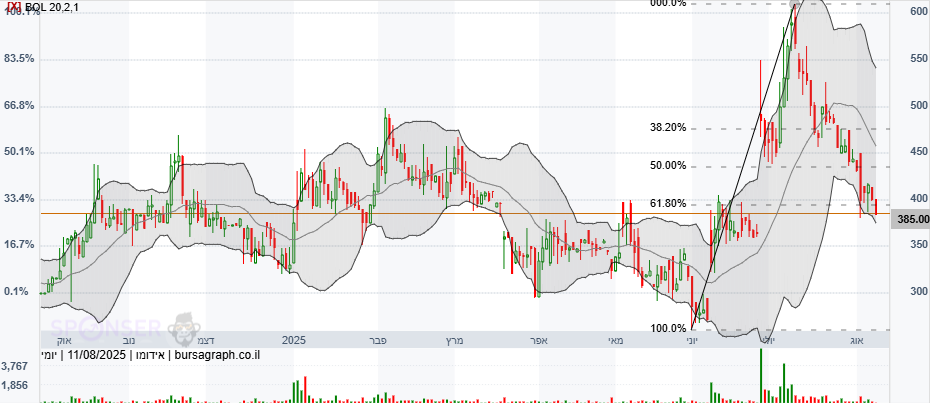Click the 450 price axis label
Screen dimensions: 930x403
coord(918,152)
